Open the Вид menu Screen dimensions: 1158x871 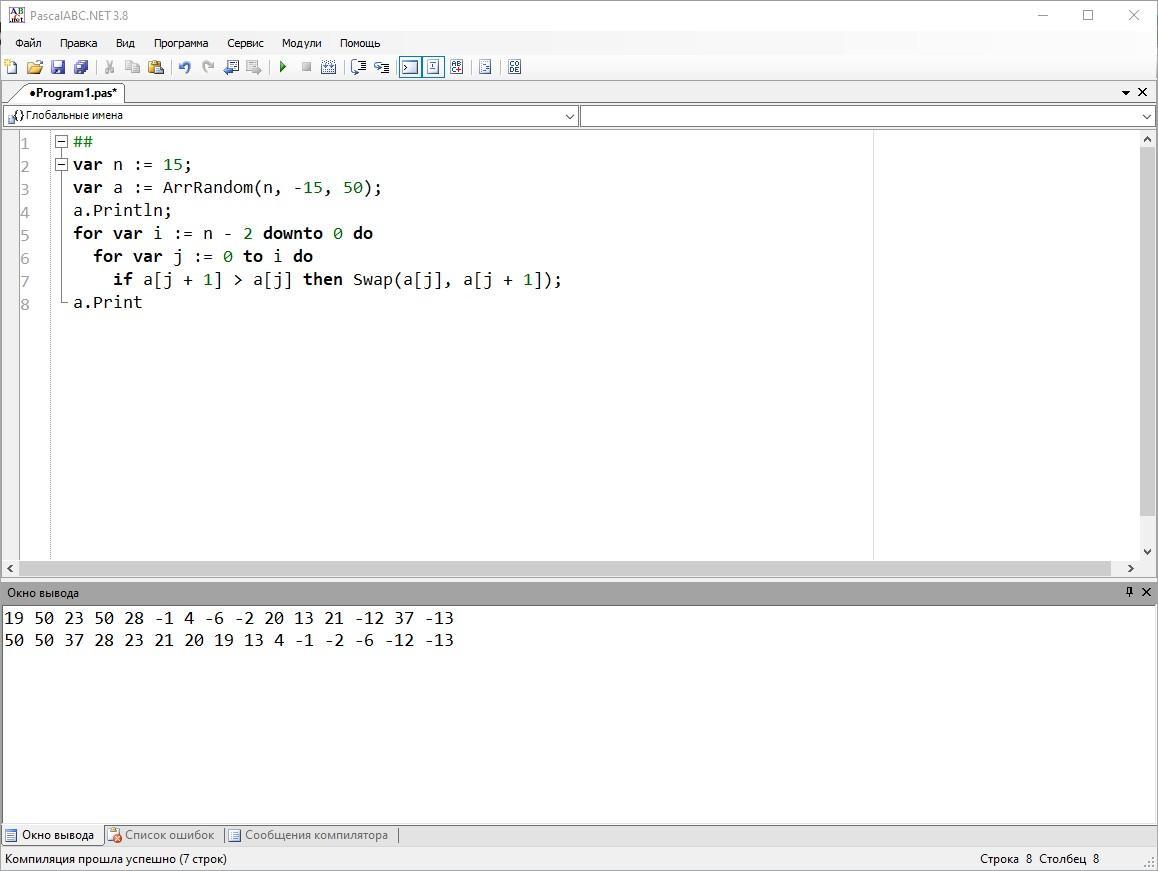pos(126,43)
